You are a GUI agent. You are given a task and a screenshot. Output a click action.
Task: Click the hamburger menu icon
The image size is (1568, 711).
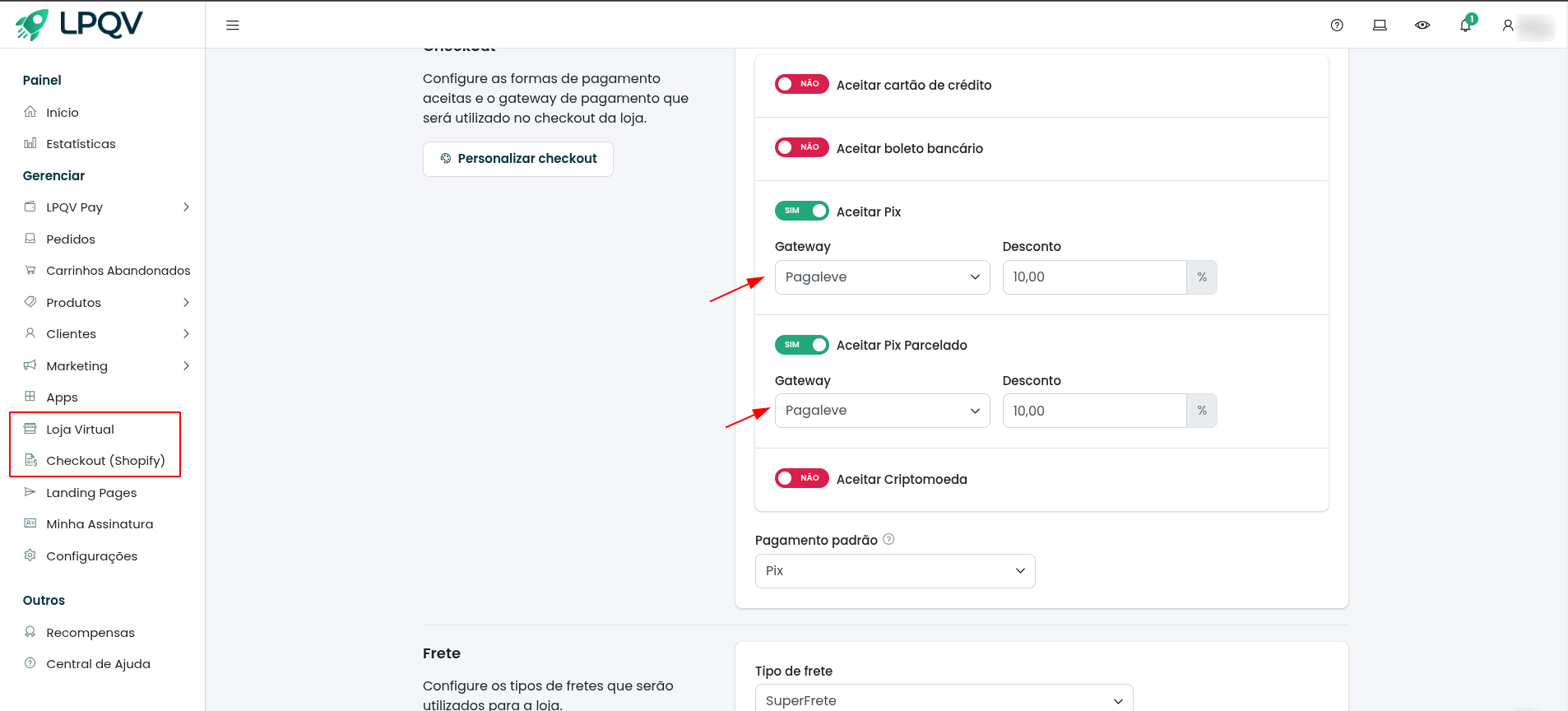coord(233,26)
